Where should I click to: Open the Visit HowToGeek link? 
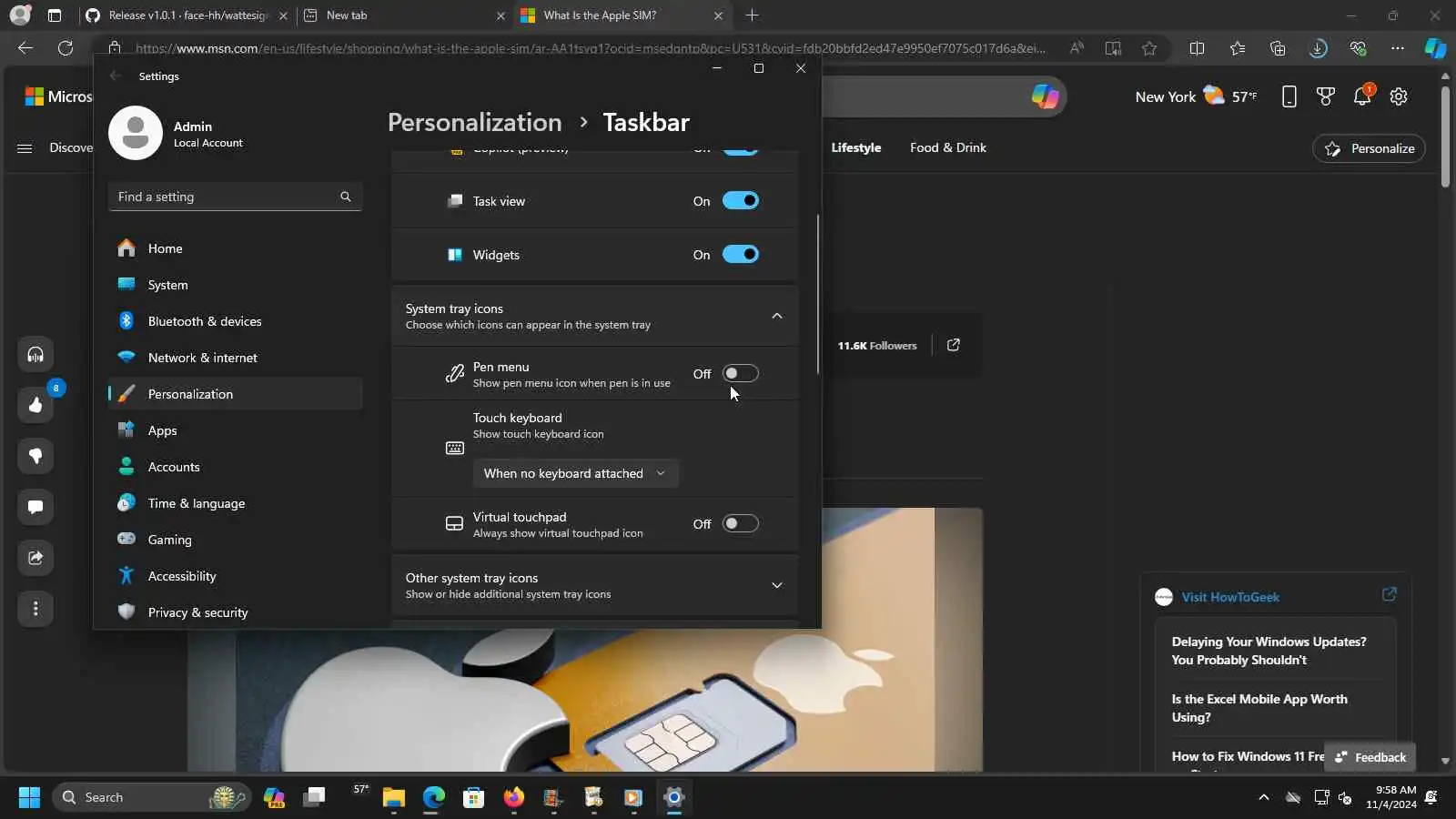tap(1230, 597)
